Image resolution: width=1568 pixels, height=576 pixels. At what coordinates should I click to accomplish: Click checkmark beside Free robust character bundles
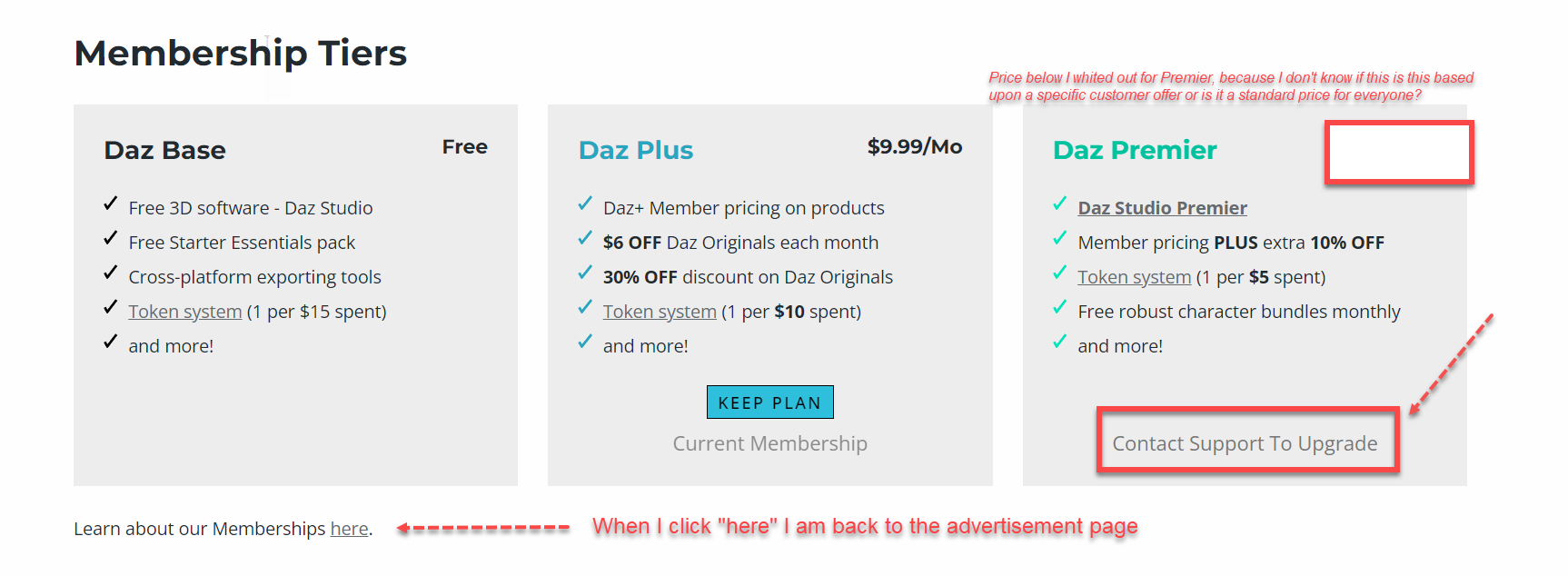1059,307
